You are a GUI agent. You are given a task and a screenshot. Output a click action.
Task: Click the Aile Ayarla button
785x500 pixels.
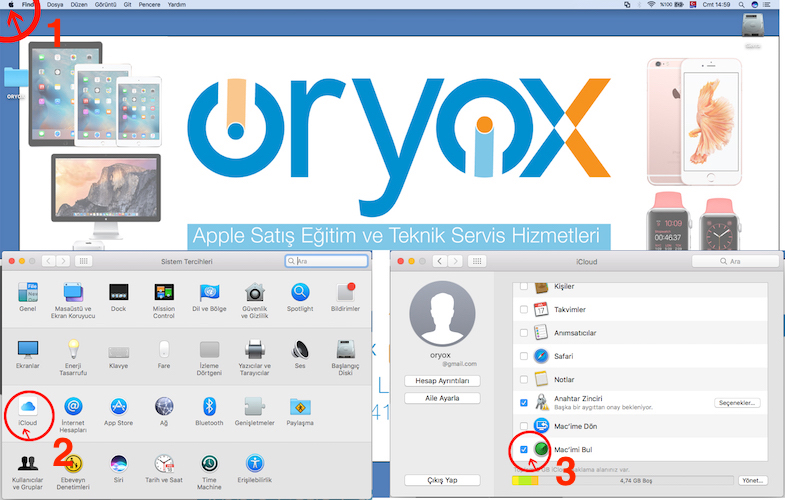(442, 398)
